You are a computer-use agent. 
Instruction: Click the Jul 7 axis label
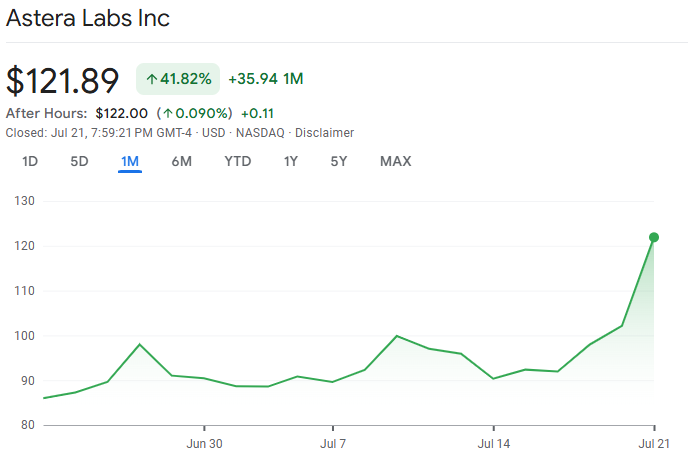click(x=333, y=444)
